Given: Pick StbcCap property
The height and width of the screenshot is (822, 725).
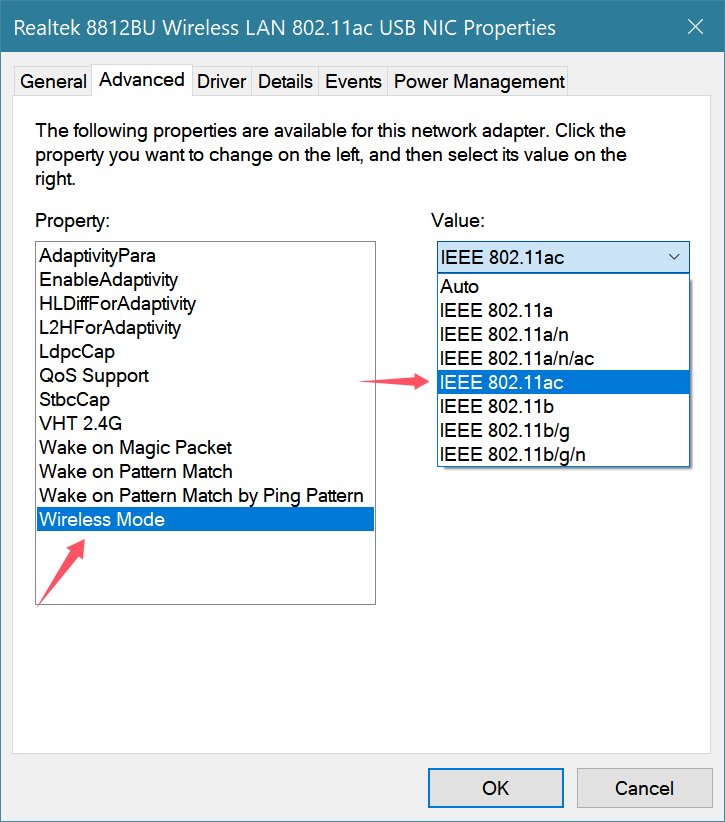Looking at the screenshot, I should 205,399.
